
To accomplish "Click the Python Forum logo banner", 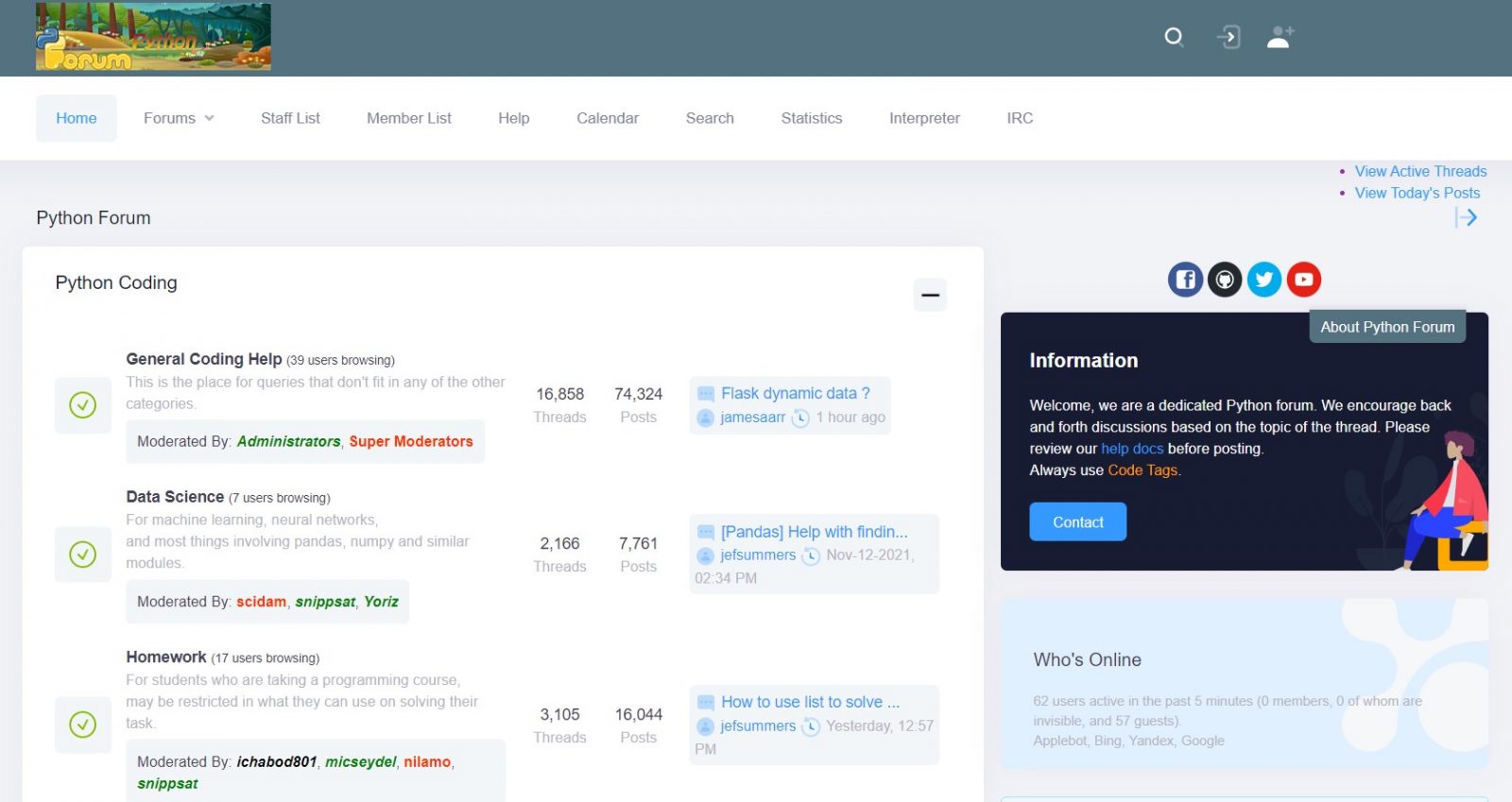I will click(153, 37).
